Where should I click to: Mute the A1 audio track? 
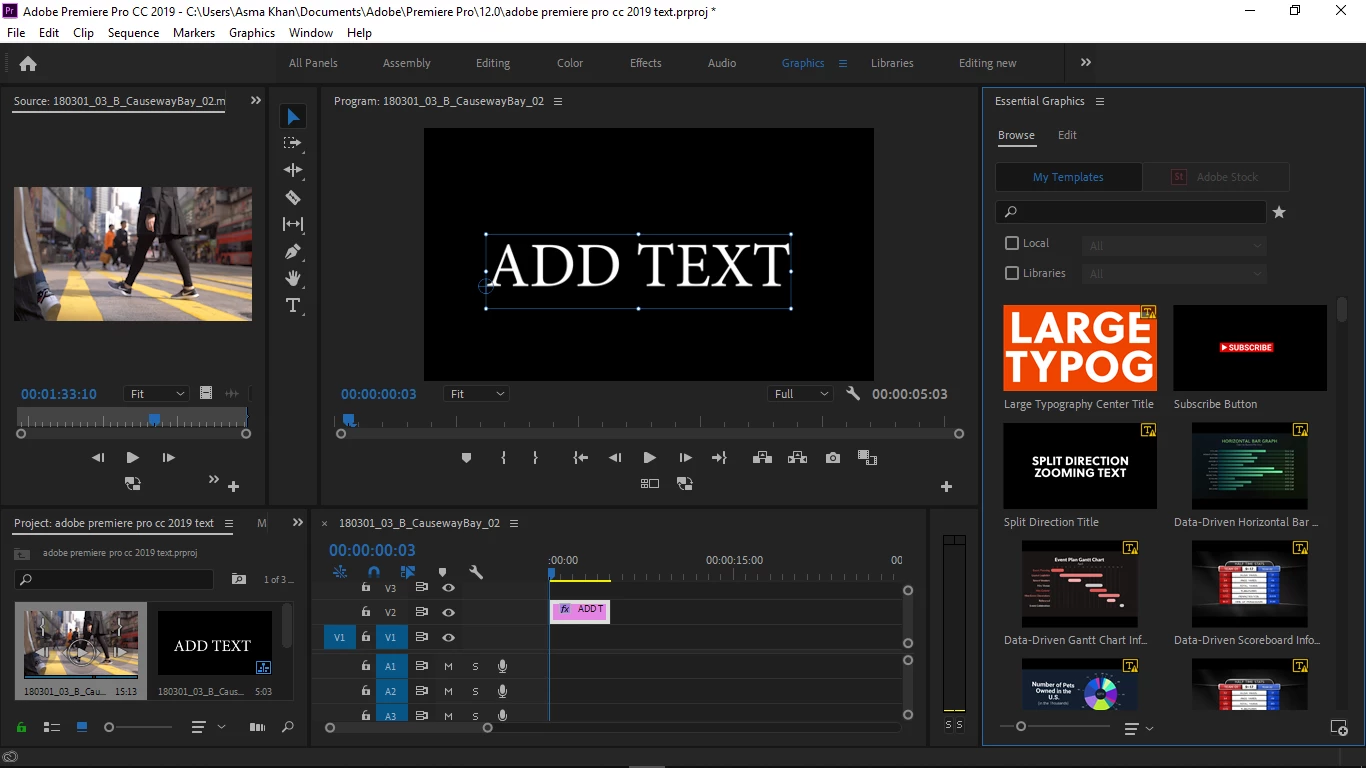(x=448, y=666)
